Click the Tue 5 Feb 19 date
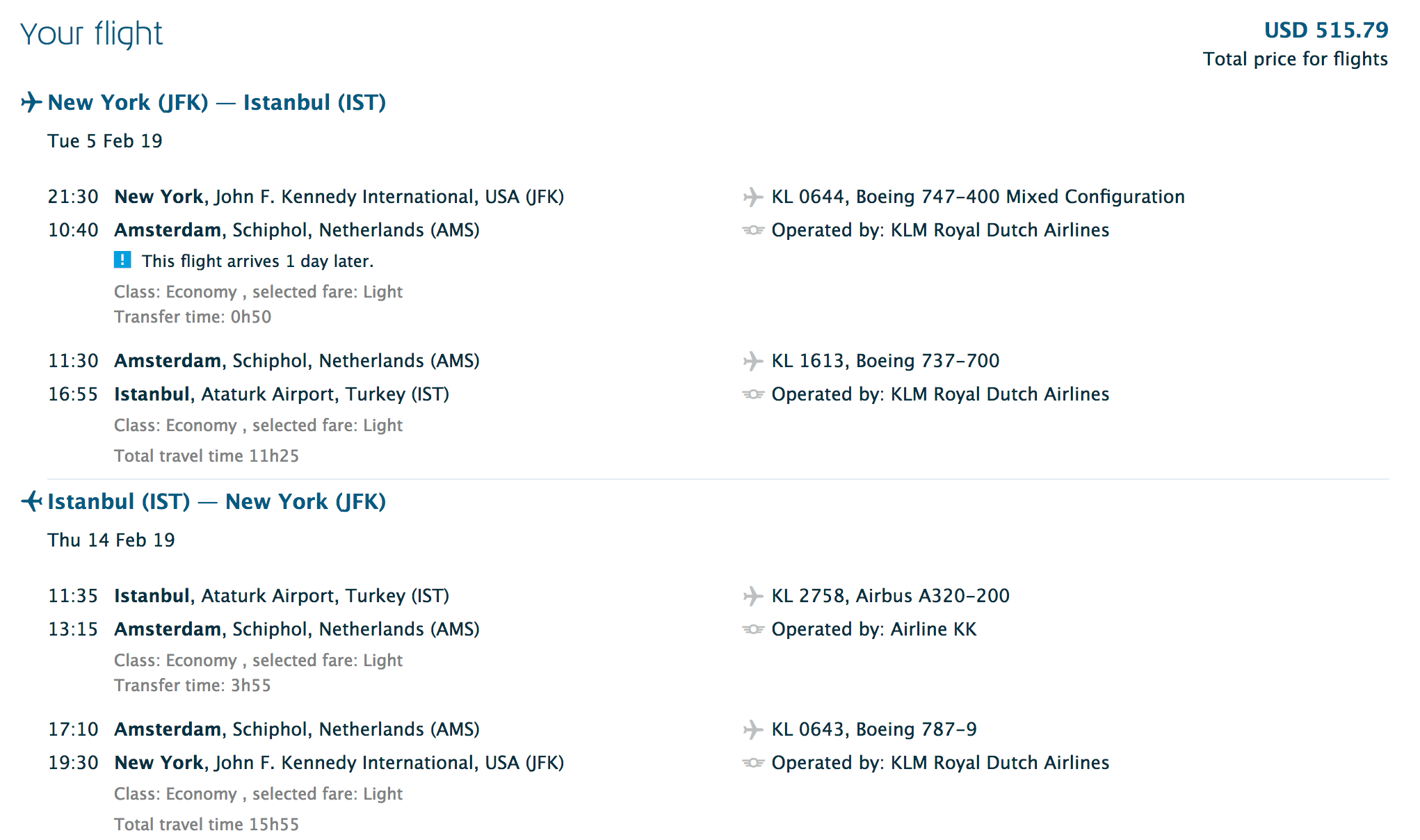1420x840 pixels. click(105, 141)
